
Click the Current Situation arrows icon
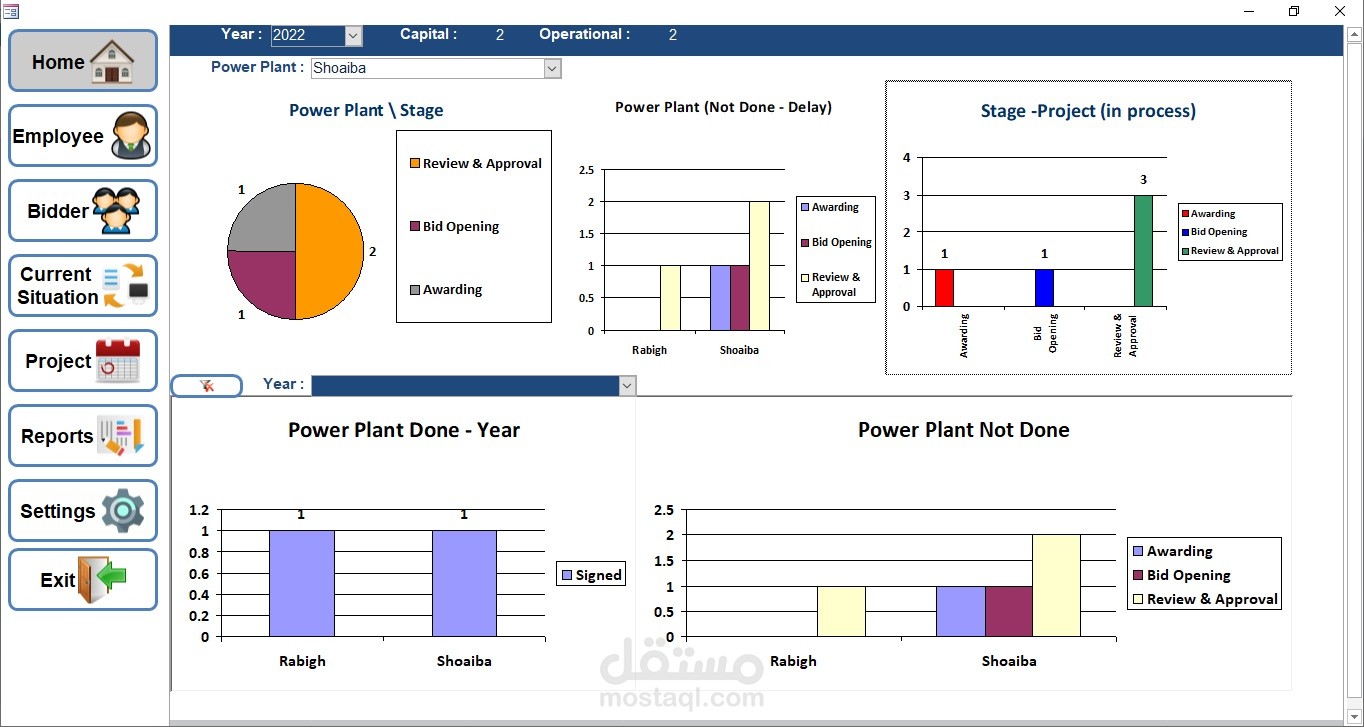(125, 286)
